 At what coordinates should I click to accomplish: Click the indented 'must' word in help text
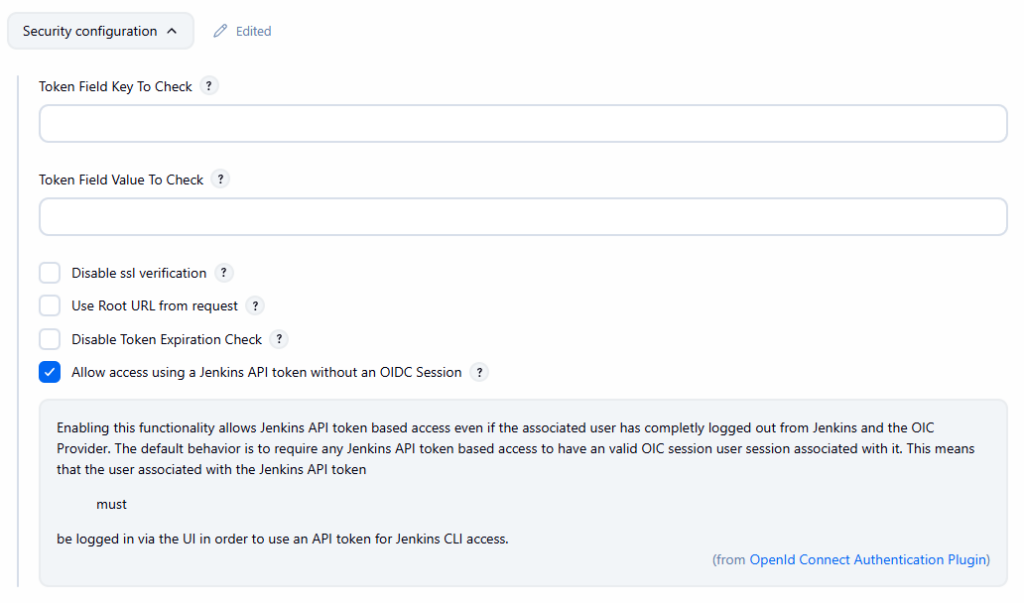tap(111, 504)
